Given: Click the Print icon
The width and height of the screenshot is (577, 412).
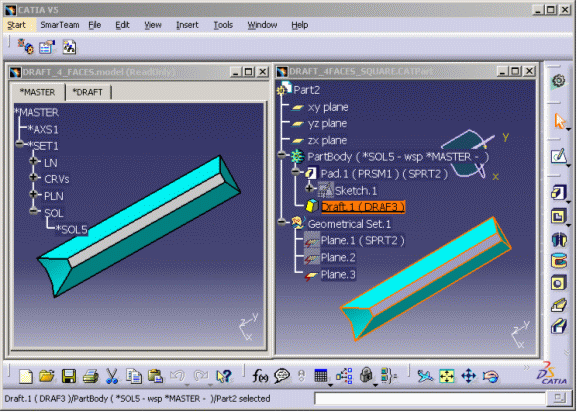Looking at the screenshot, I should click(x=90, y=376).
